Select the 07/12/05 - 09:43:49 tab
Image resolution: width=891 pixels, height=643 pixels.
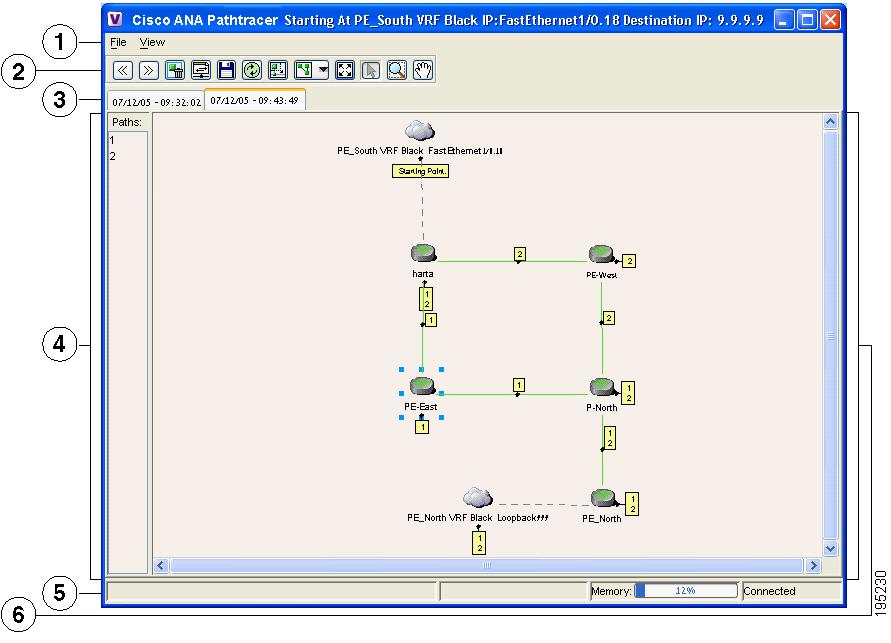[x=255, y=100]
